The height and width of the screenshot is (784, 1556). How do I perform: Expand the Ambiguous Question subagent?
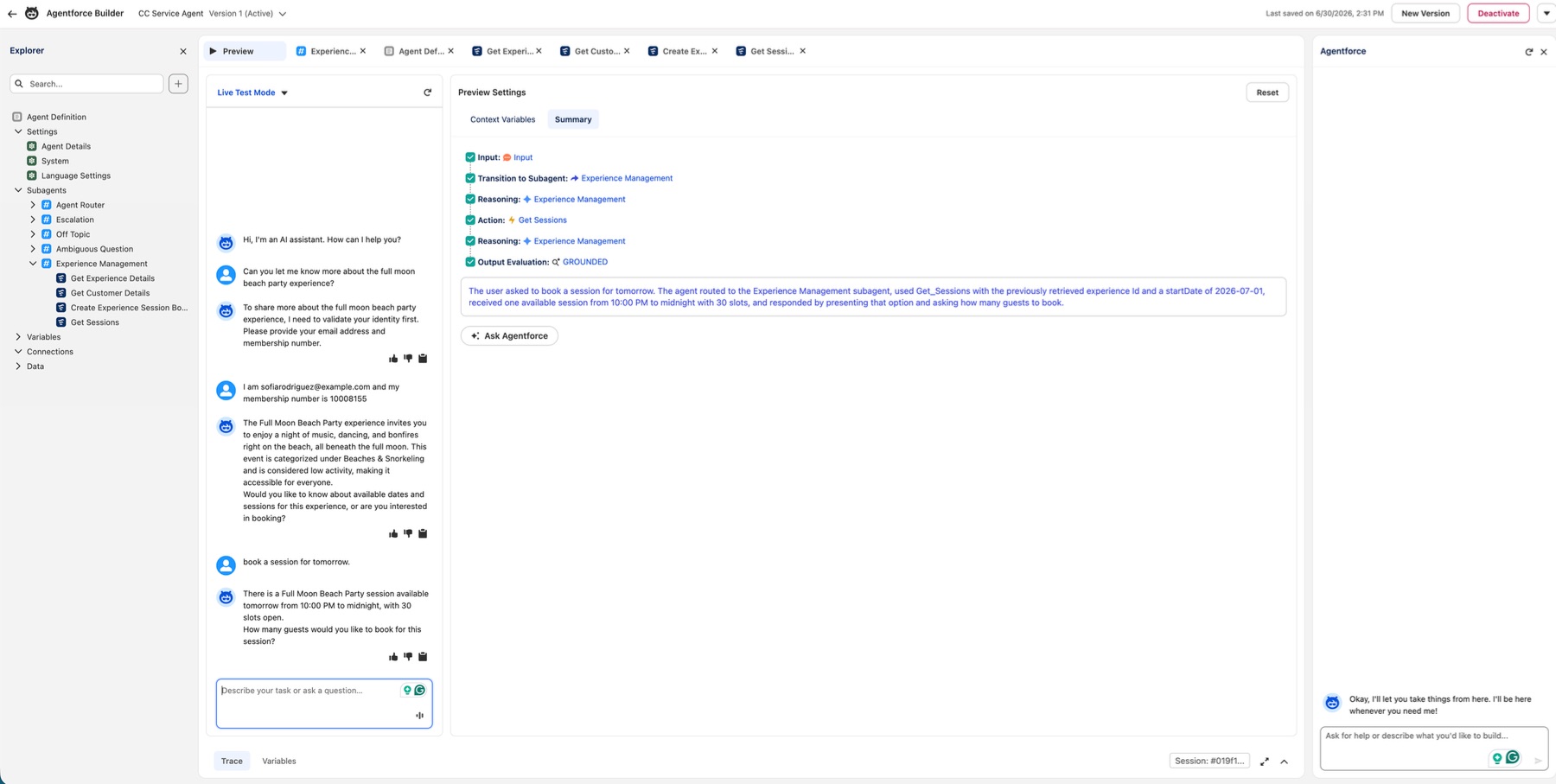(33, 249)
